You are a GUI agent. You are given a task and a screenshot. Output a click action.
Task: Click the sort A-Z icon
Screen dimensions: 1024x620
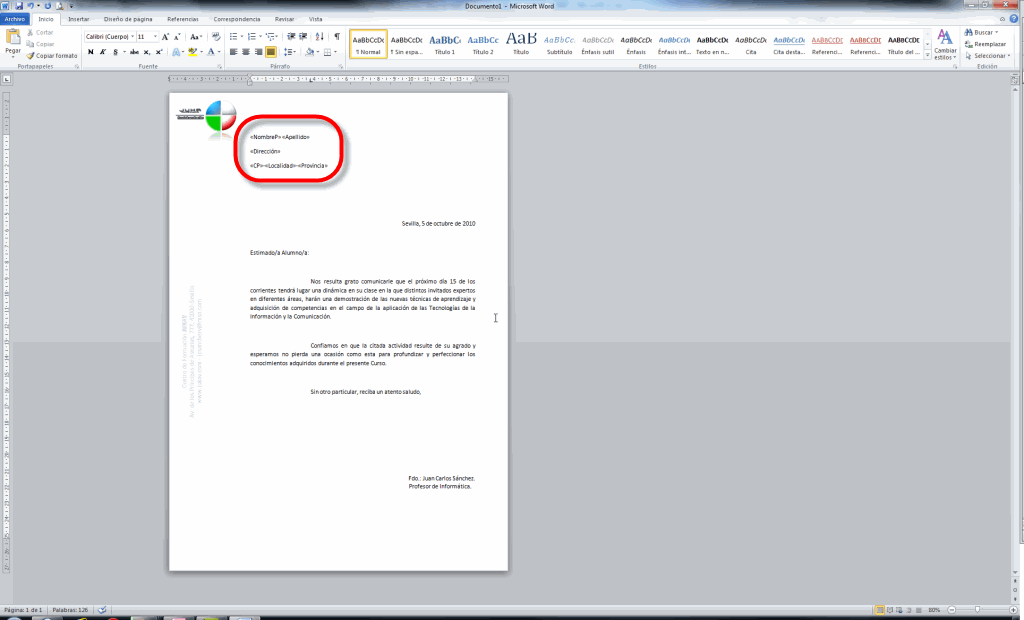[319, 36]
